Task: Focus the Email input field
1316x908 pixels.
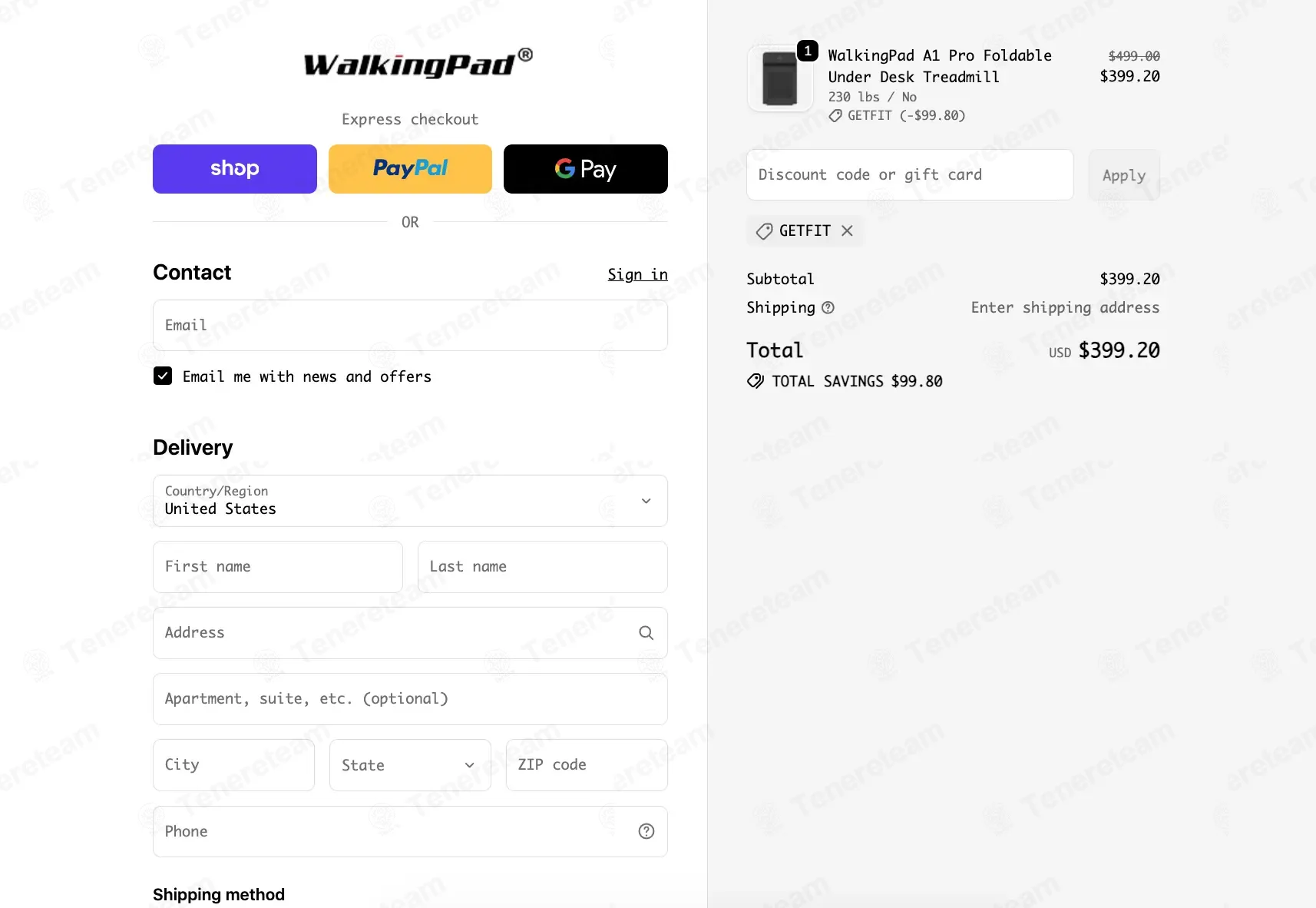Action: click(410, 326)
